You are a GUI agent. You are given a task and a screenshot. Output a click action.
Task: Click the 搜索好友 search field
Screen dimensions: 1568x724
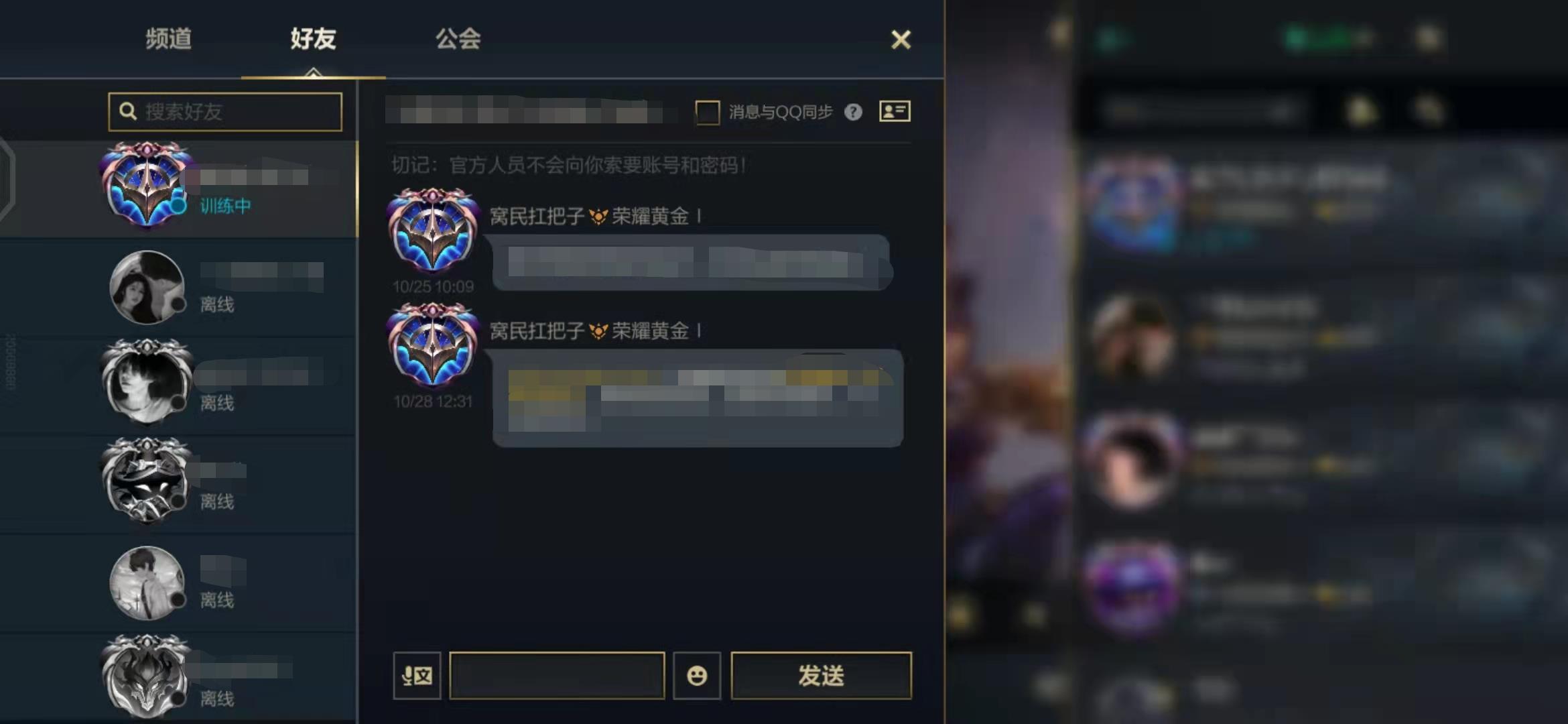coord(225,111)
